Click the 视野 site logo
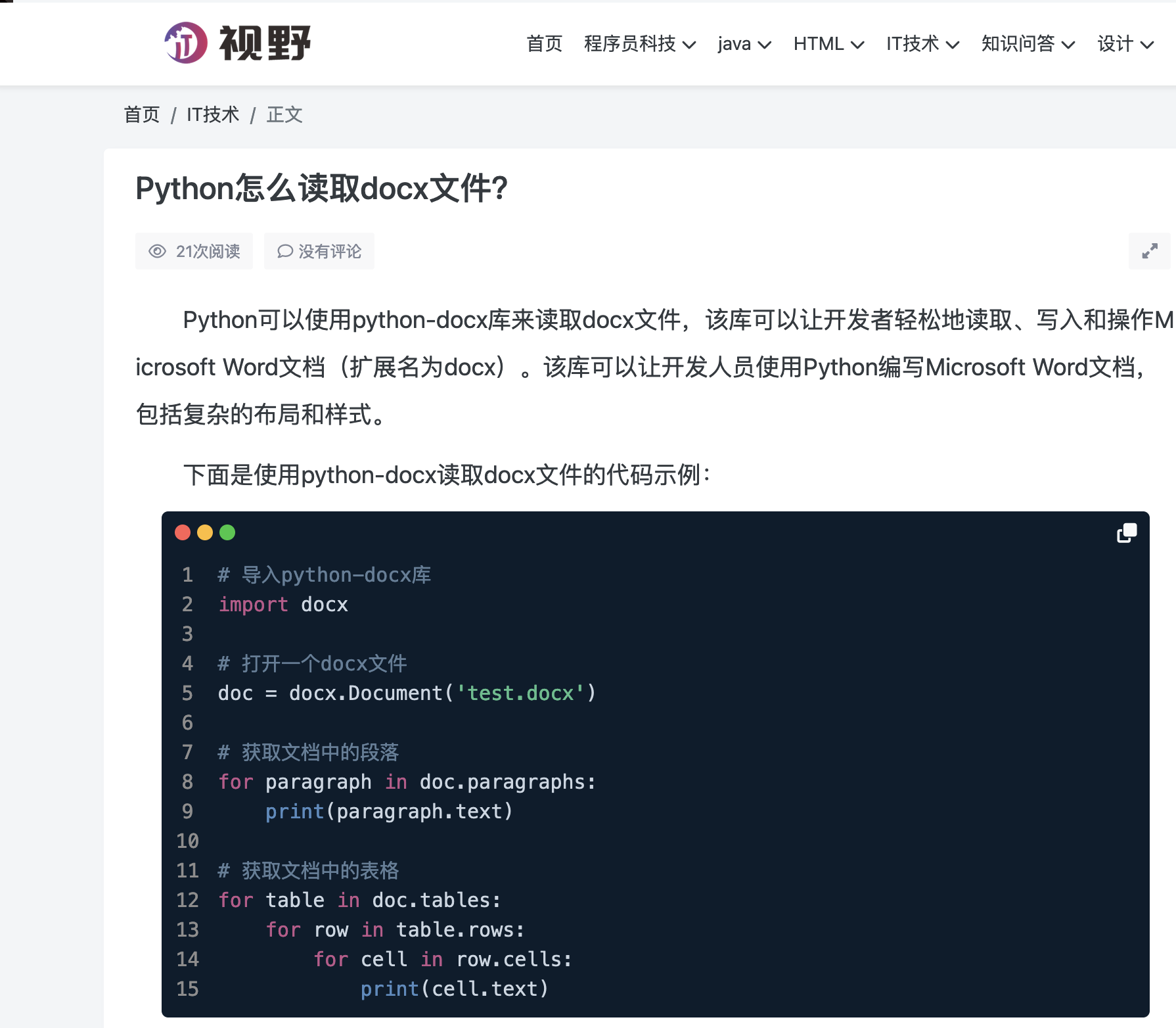Image resolution: width=1176 pixels, height=1028 pixels. (x=238, y=43)
